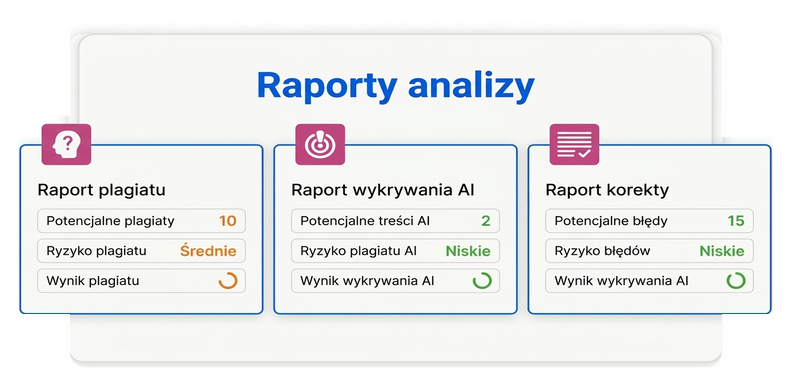This screenshot has width=791, height=386.
Task: Click the orange Średnie risk value
Action: coord(208,250)
